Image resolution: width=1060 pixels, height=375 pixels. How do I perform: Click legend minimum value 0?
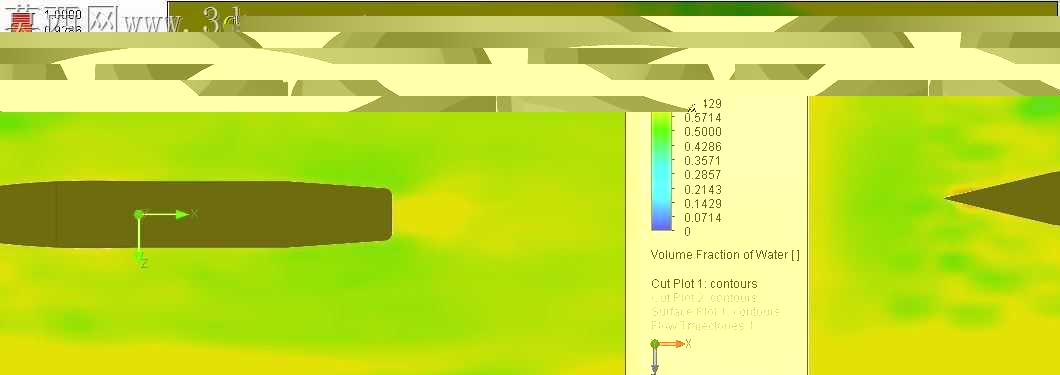(688, 232)
